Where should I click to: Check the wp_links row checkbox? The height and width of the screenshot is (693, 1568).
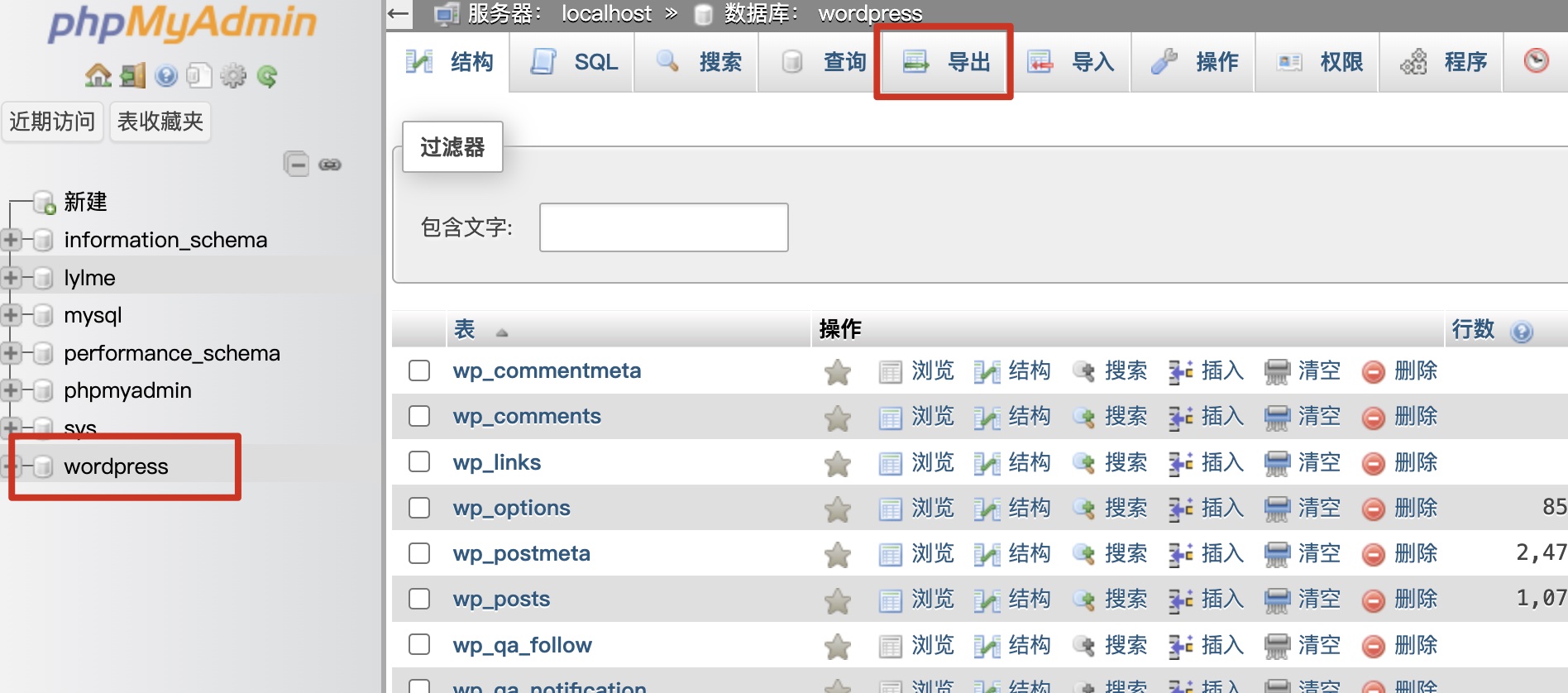click(x=419, y=461)
